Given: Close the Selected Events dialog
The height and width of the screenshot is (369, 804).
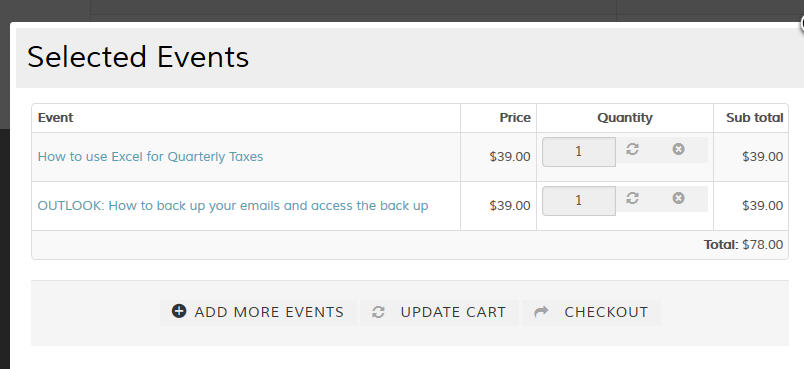Looking at the screenshot, I should 801,24.
